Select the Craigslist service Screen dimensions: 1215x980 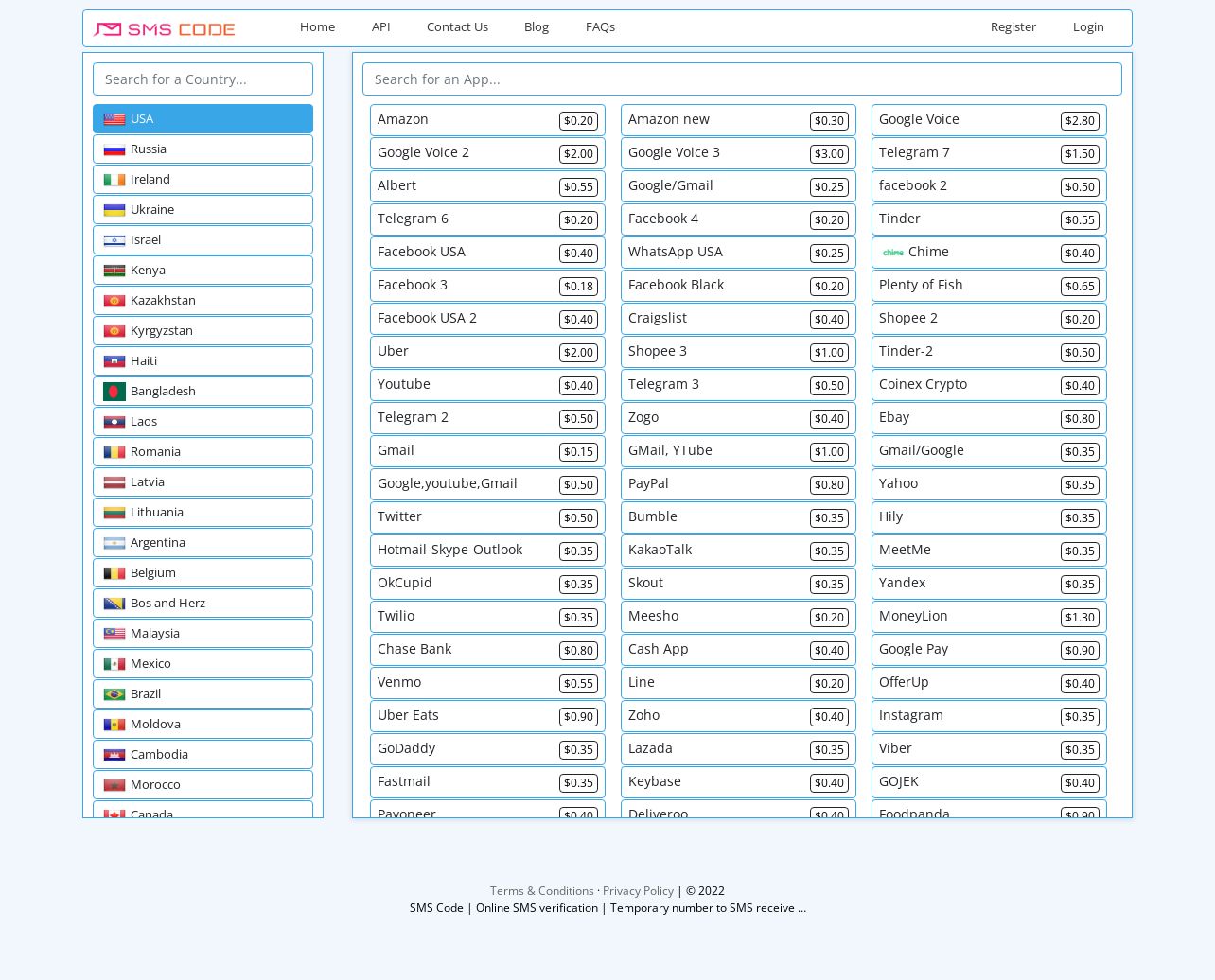(x=738, y=319)
